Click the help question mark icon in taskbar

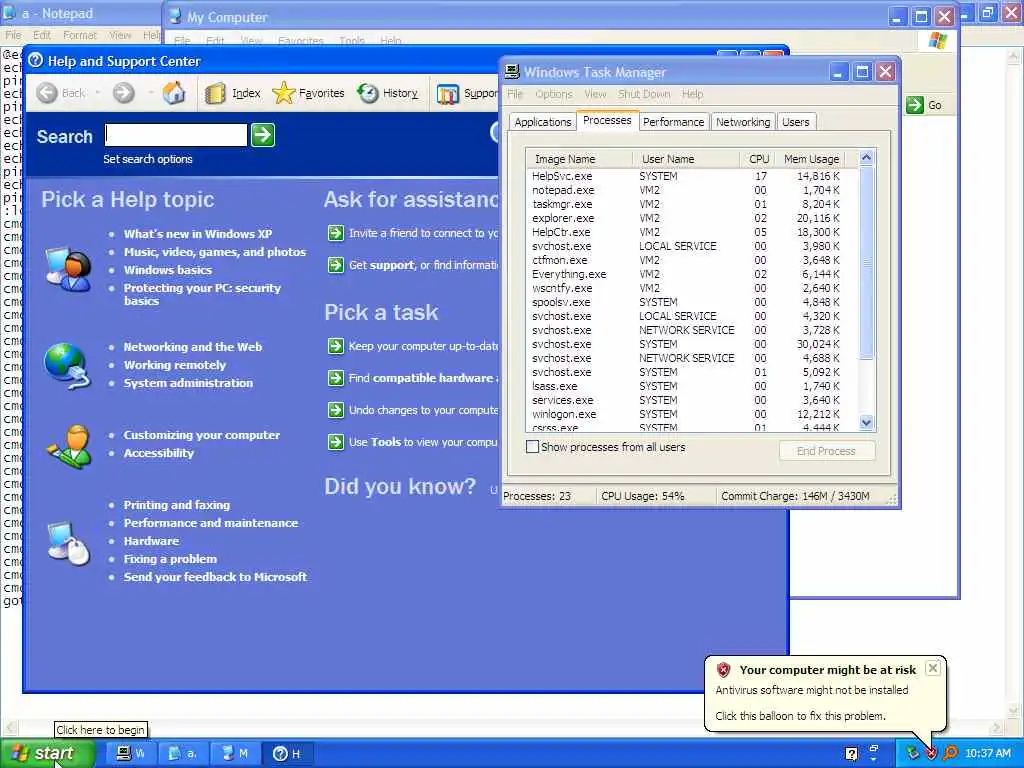point(852,754)
